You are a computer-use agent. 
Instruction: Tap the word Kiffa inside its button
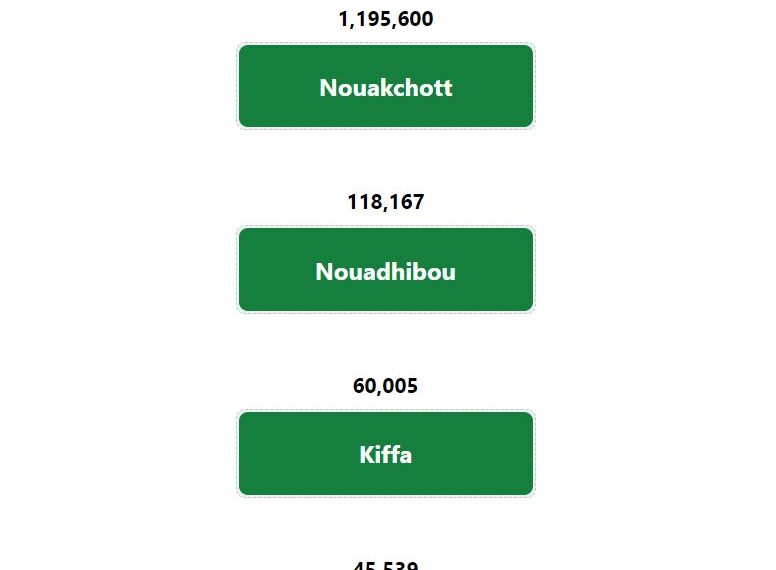tap(386, 455)
